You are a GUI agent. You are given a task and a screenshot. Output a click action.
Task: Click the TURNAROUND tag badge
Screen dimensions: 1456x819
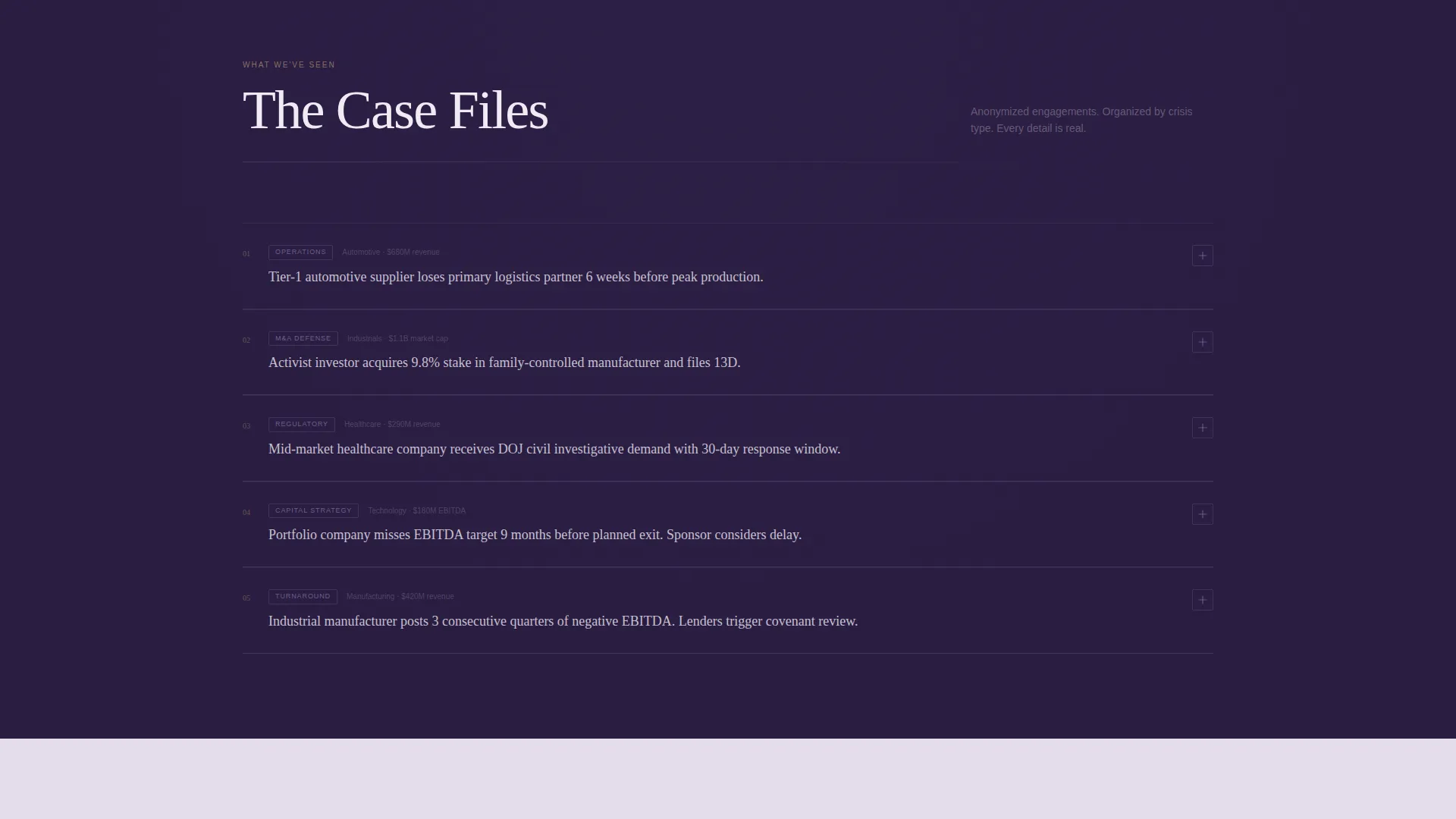(303, 597)
